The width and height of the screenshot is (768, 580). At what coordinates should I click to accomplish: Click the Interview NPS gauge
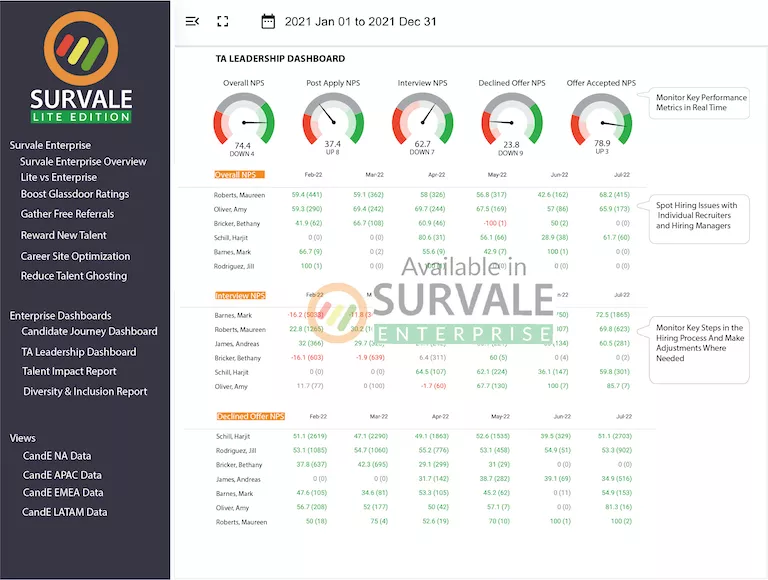click(x=422, y=122)
